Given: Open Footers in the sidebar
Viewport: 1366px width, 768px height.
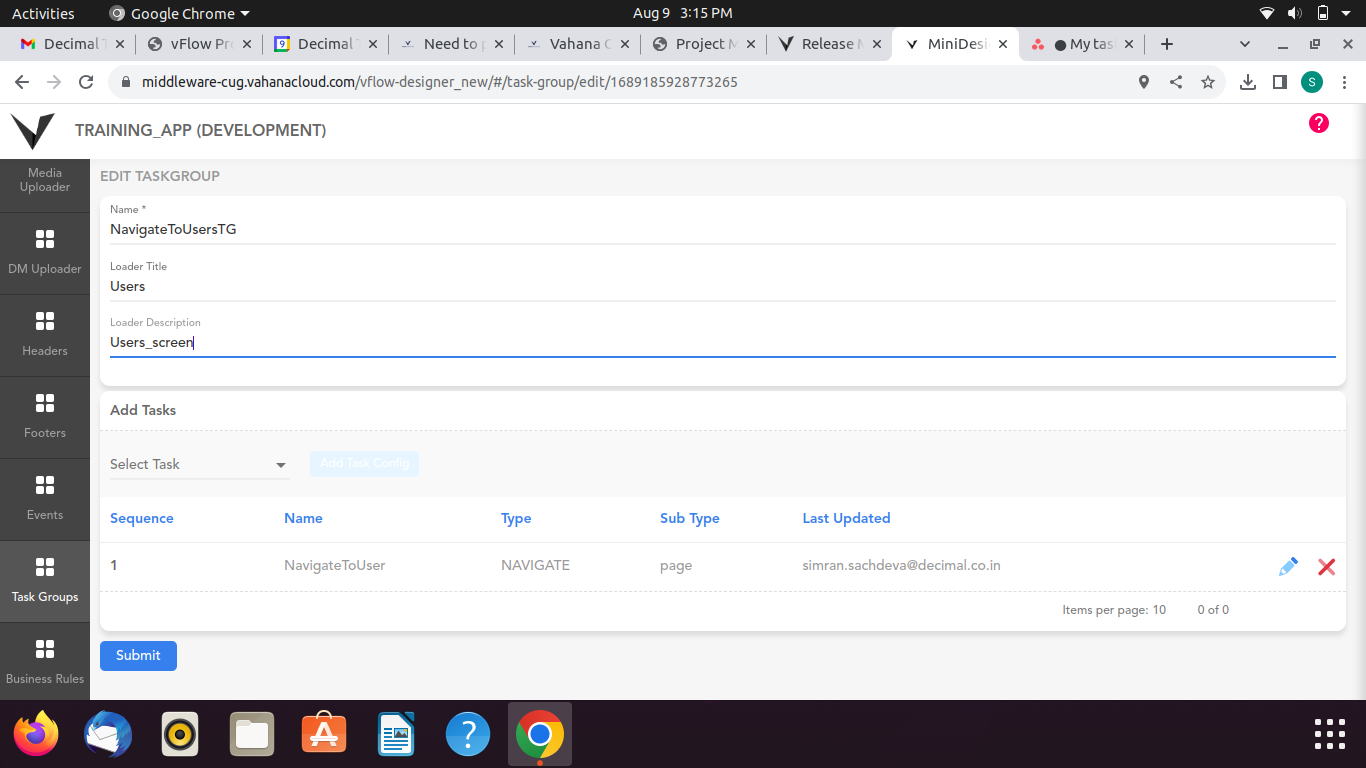Looking at the screenshot, I should (x=45, y=418).
